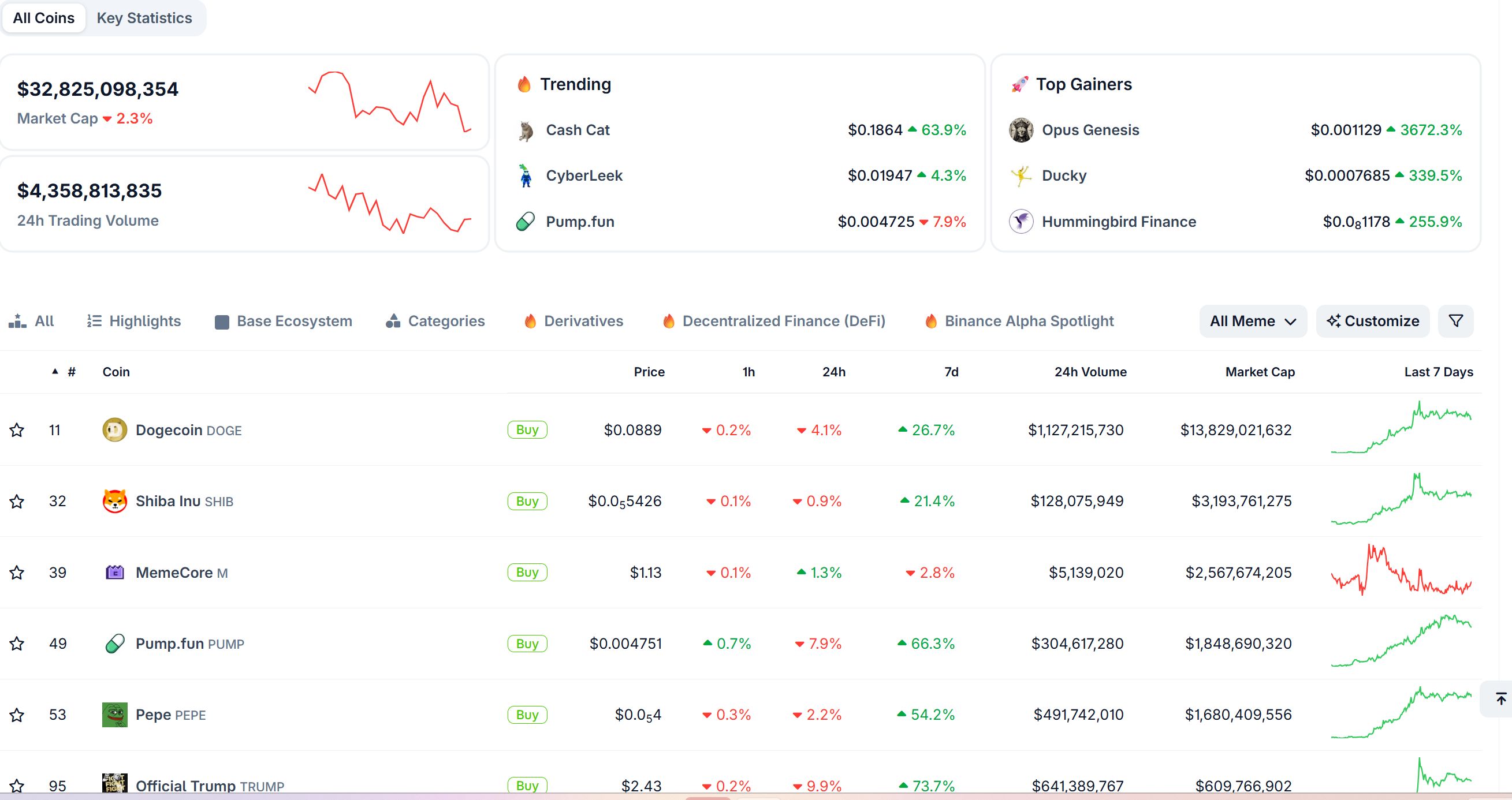Image resolution: width=1512 pixels, height=800 pixels.
Task: Favorite Shiba Inu using its star
Action: pyautogui.click(x=17, y=501)
